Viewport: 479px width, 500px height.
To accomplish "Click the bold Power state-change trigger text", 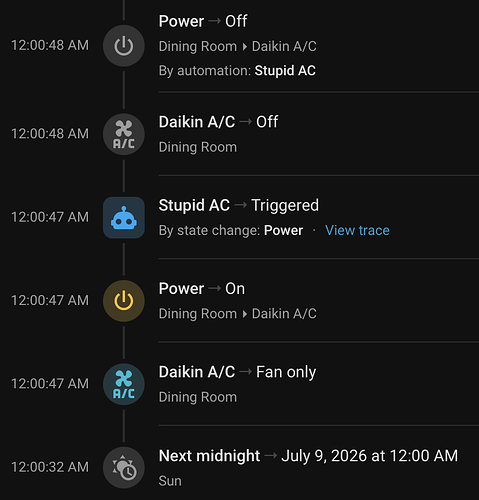I will (283, 230).
